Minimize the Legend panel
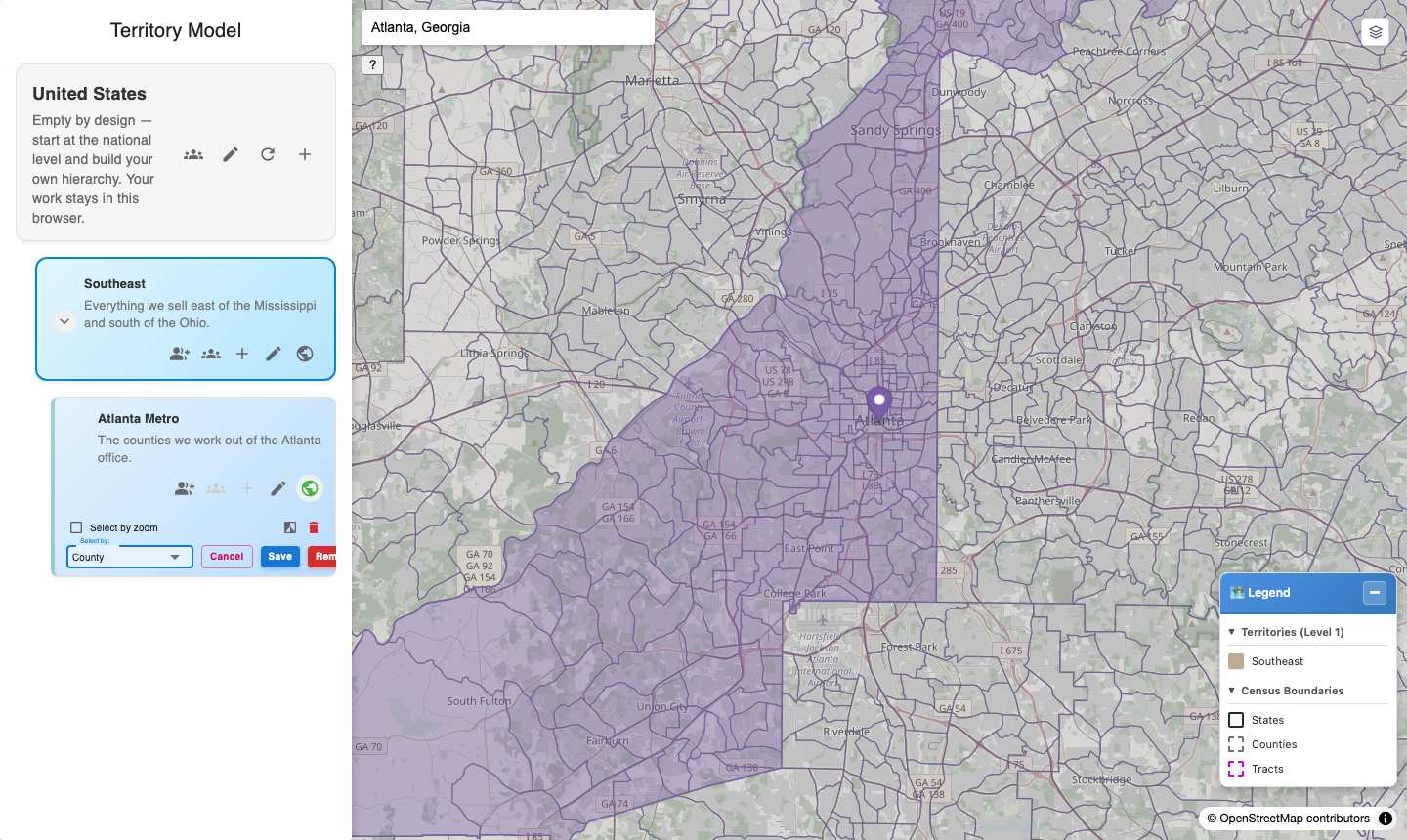This screenshot has width=1407, height=840. coord(1375,593)
